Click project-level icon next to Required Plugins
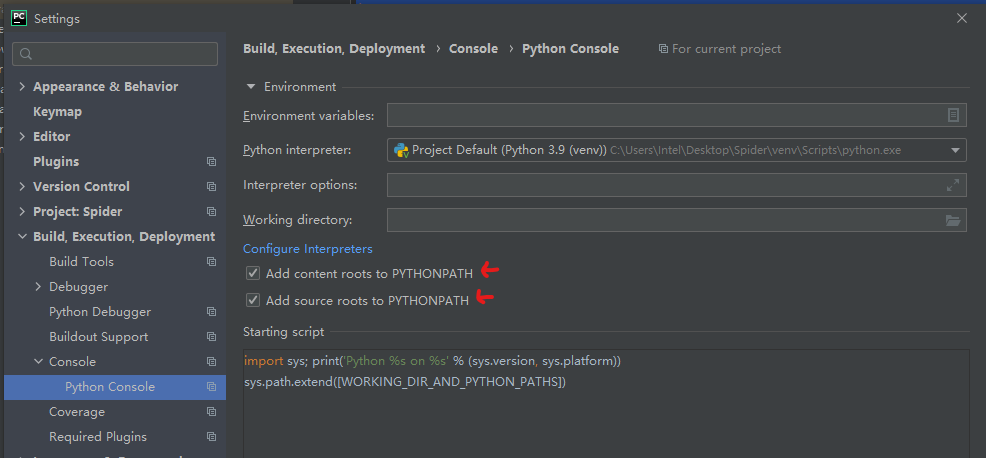This screenshot has height=458, width=986. coord(211,437)
